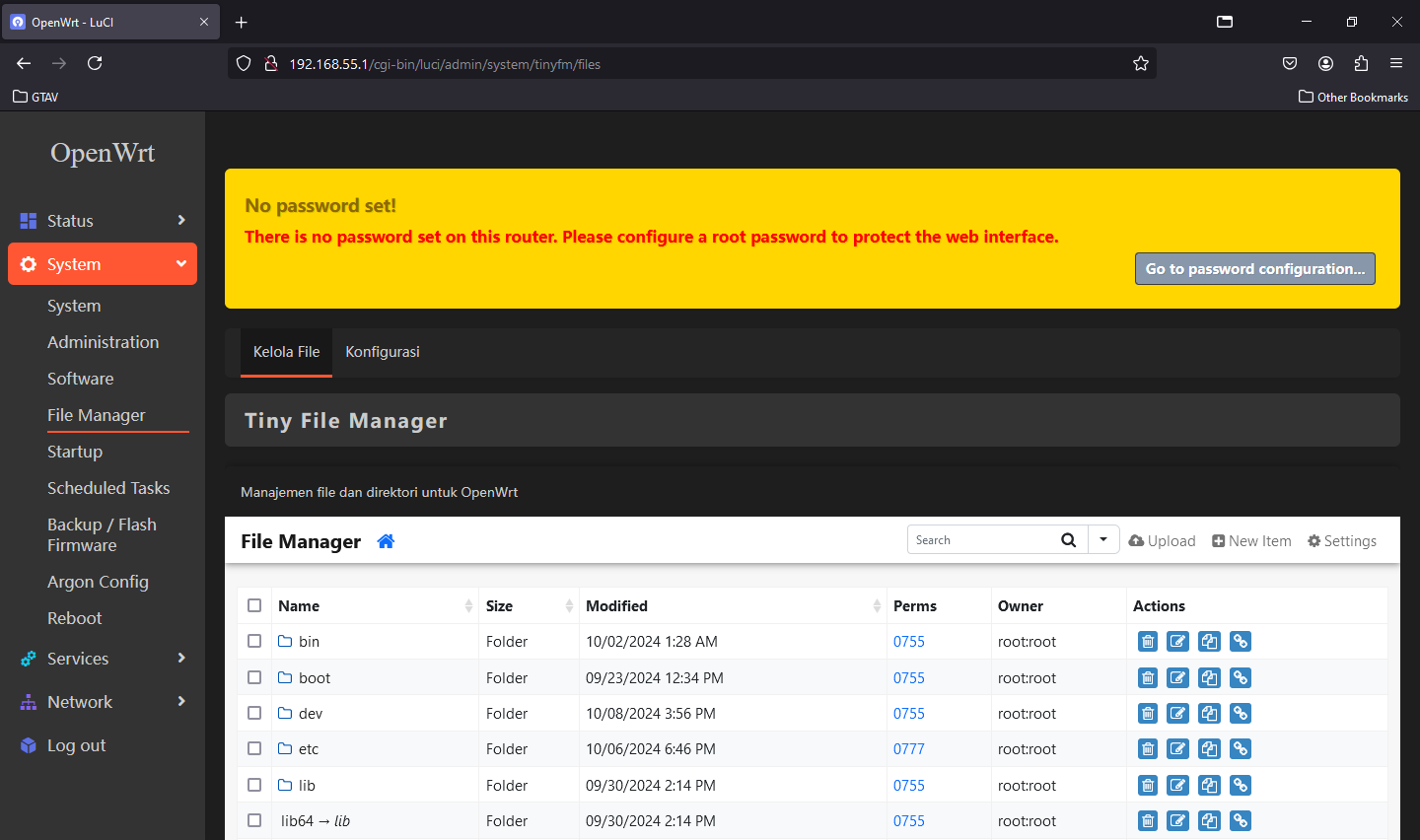
Task: Open Administration in sidebar
Action: (x=103, y=342)
